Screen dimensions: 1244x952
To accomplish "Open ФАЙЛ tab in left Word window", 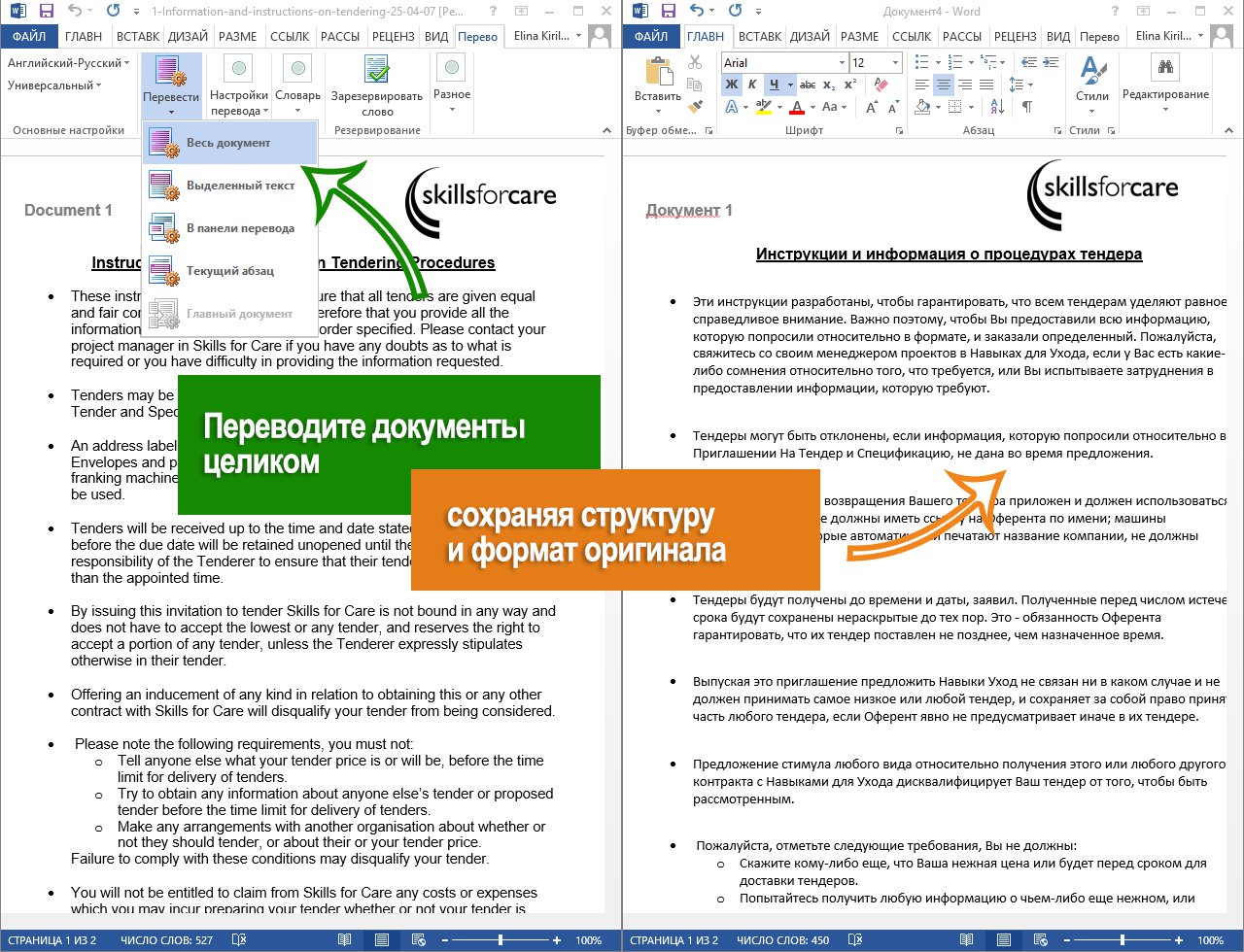I will 29,37.
